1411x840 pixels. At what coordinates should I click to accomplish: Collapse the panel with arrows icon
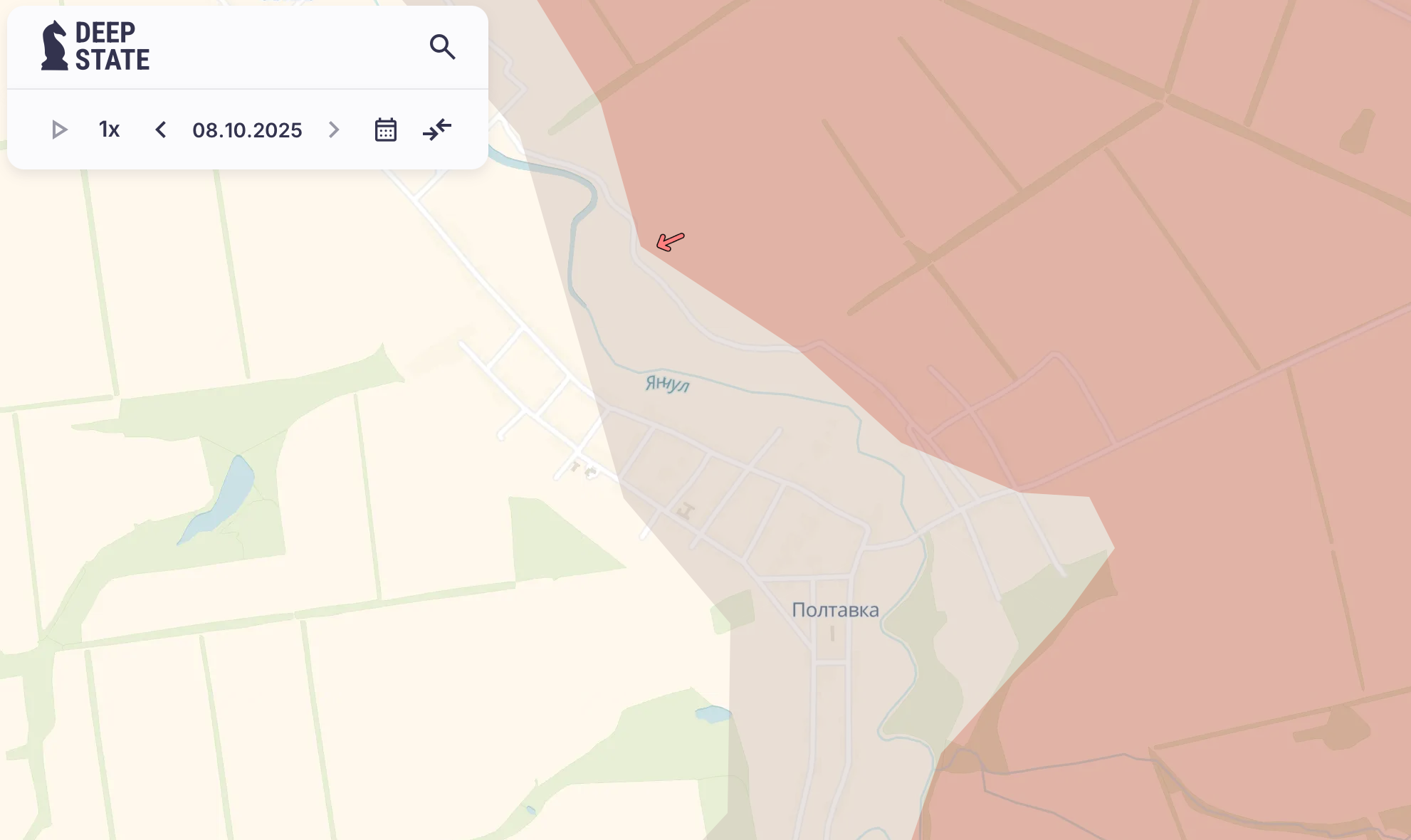437,130
